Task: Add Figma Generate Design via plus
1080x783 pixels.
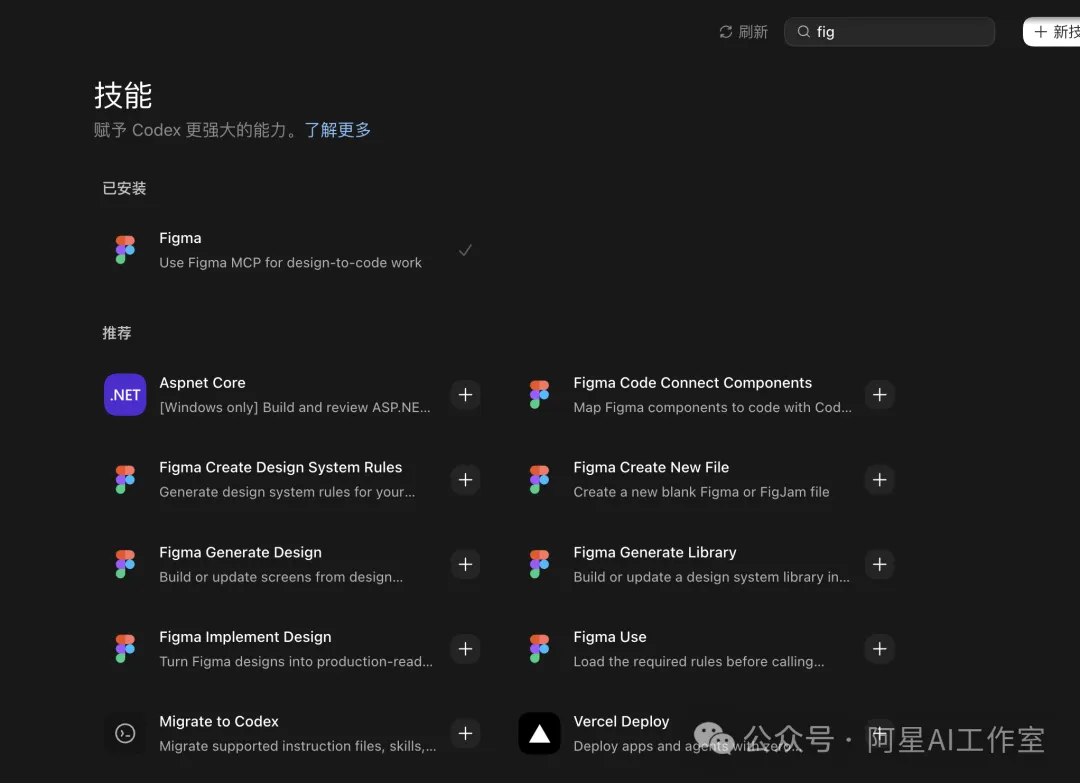Action: point(466,564)
